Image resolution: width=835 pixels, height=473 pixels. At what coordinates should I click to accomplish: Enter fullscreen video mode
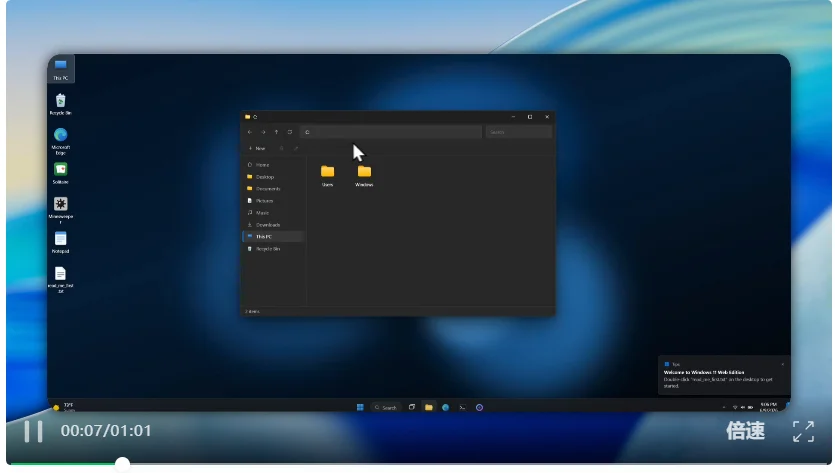803,431
